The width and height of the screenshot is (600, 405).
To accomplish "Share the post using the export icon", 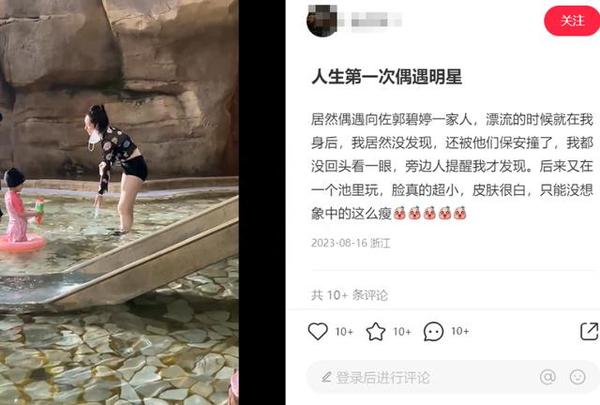I will point(590,332).
